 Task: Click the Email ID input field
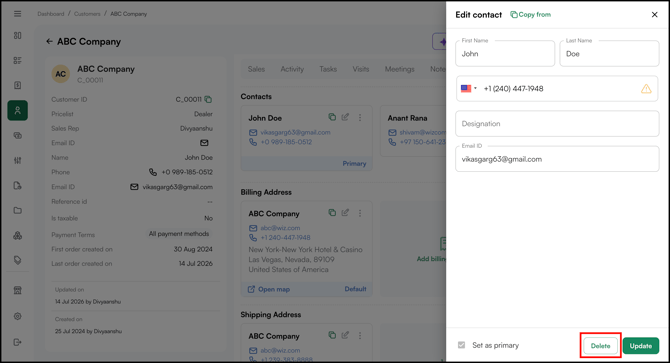point(557,159)
